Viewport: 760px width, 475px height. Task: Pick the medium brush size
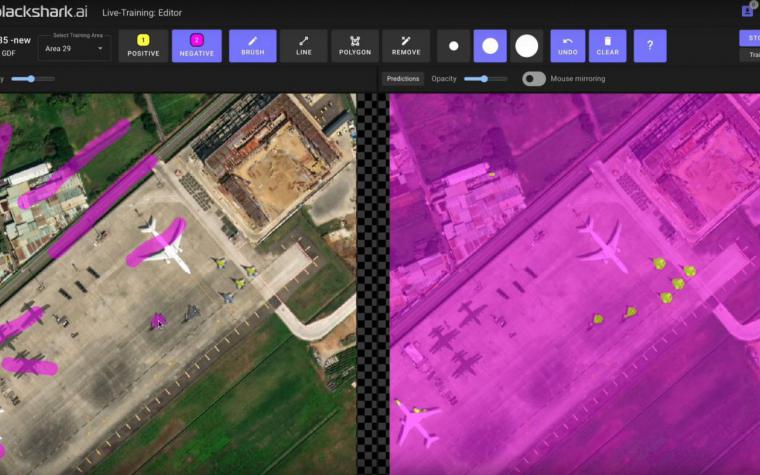click(490, 46)
